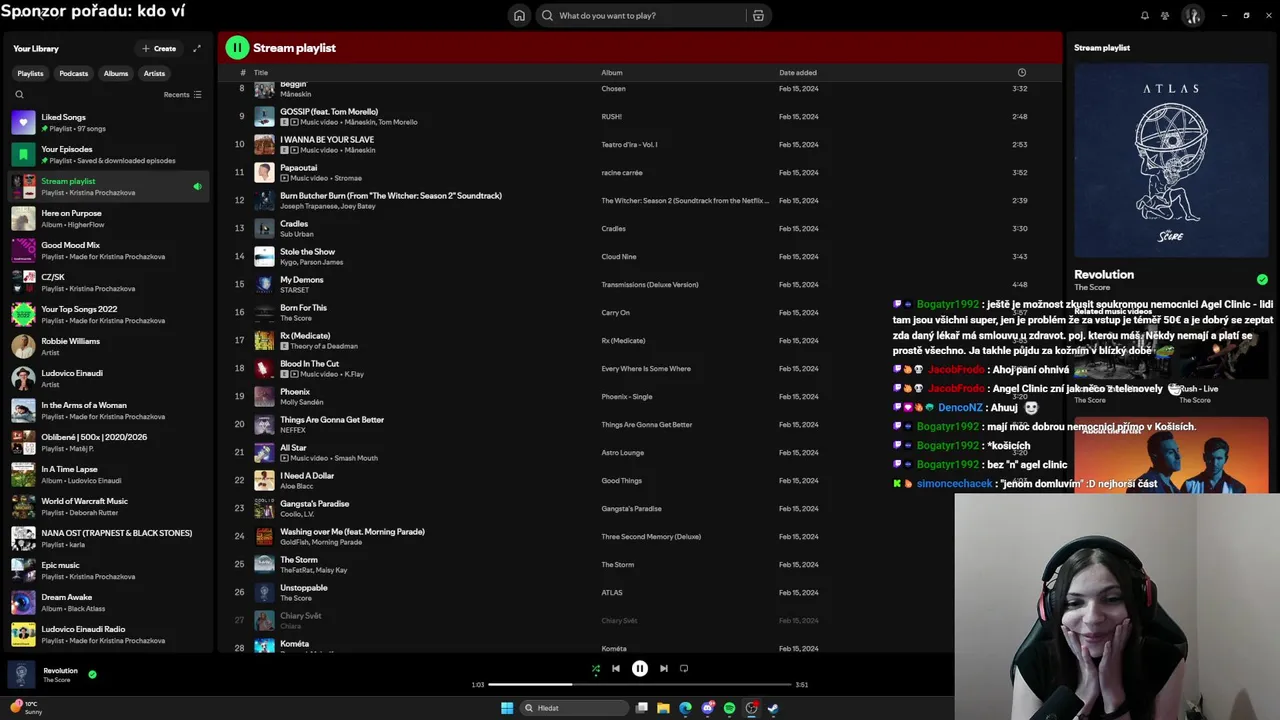
Task: Click now-playing cover art in bottom bar
Action: [x=22, y=675]
